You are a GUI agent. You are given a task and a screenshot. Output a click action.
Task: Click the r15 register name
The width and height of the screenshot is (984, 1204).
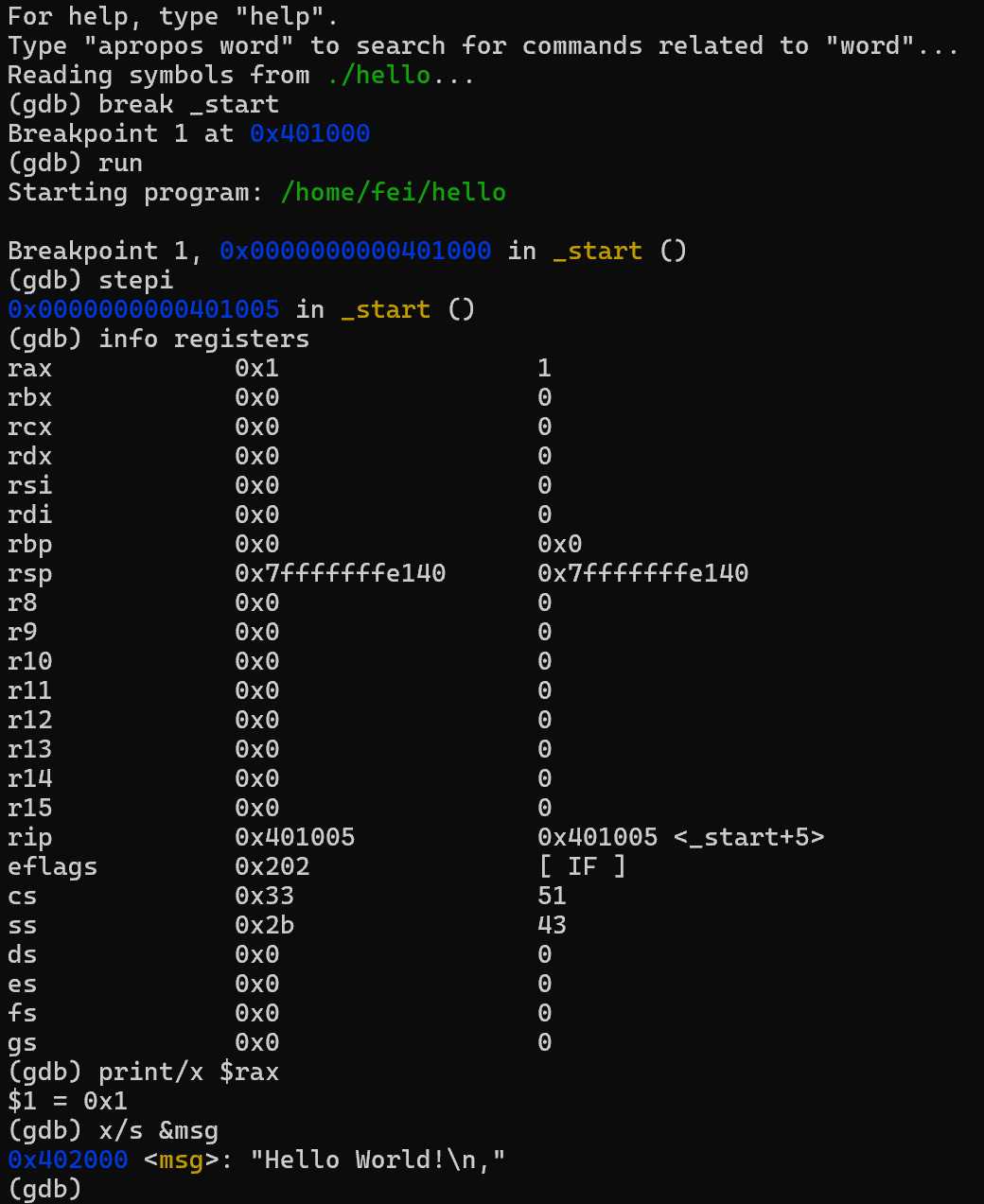[29, 808]
